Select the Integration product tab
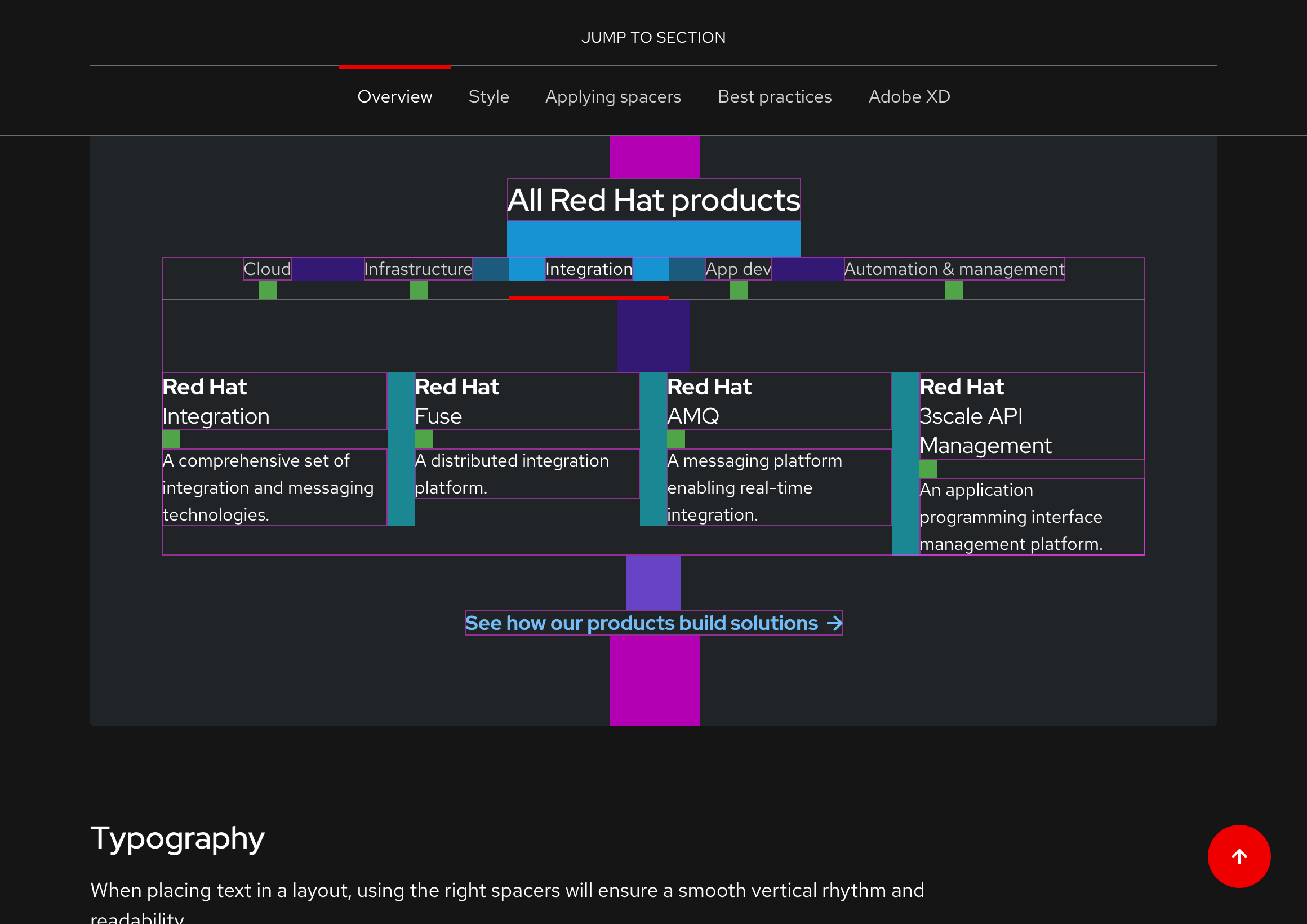1307x924 pixels. pyautogui.click(x=589, y=269)
